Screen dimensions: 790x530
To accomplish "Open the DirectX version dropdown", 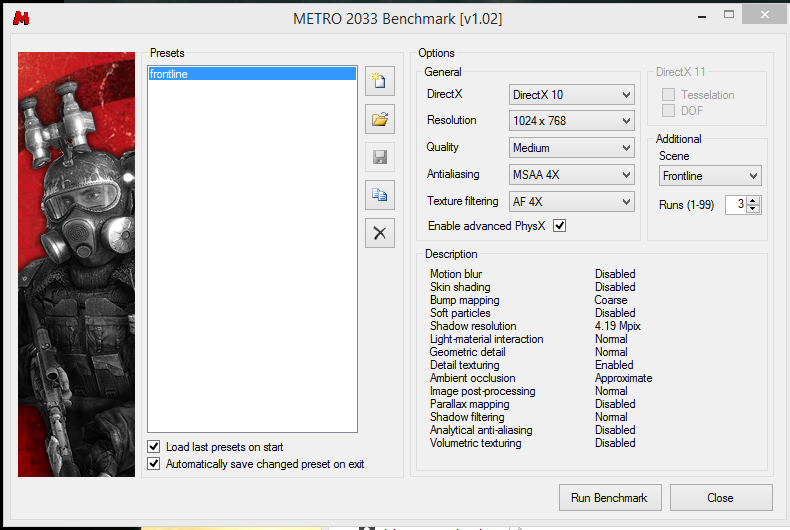I will [x=571, y=95].
